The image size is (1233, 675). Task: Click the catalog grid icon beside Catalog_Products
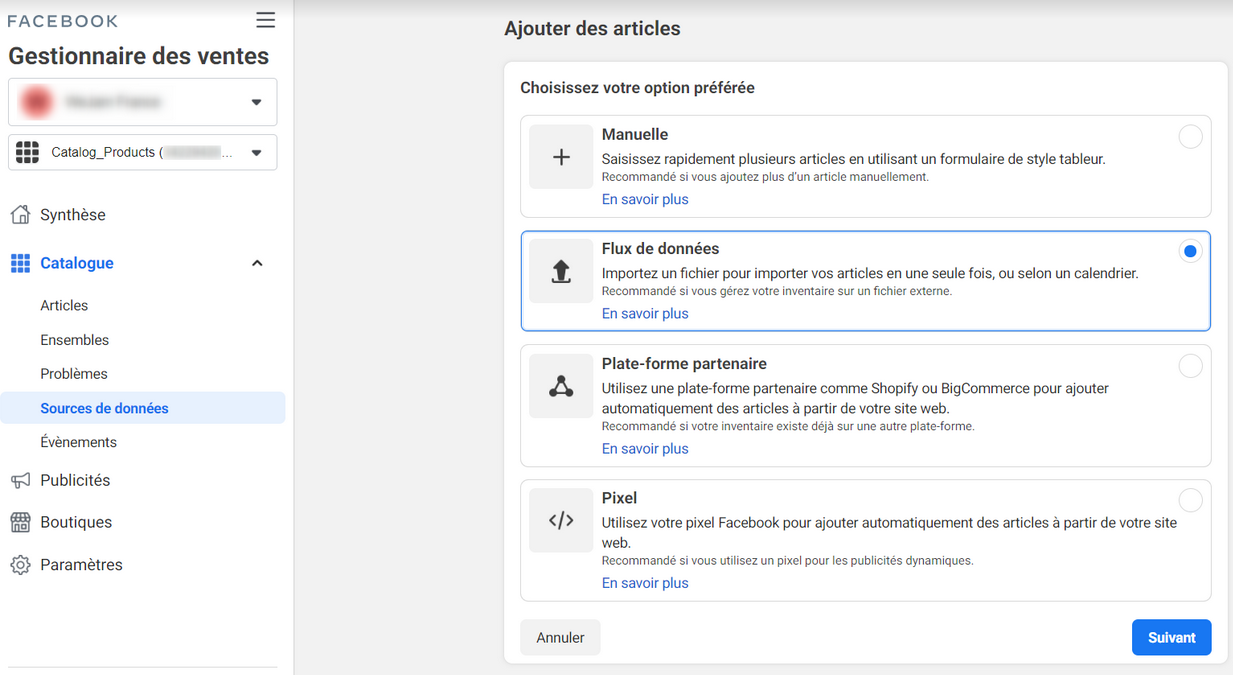[28, 152]
